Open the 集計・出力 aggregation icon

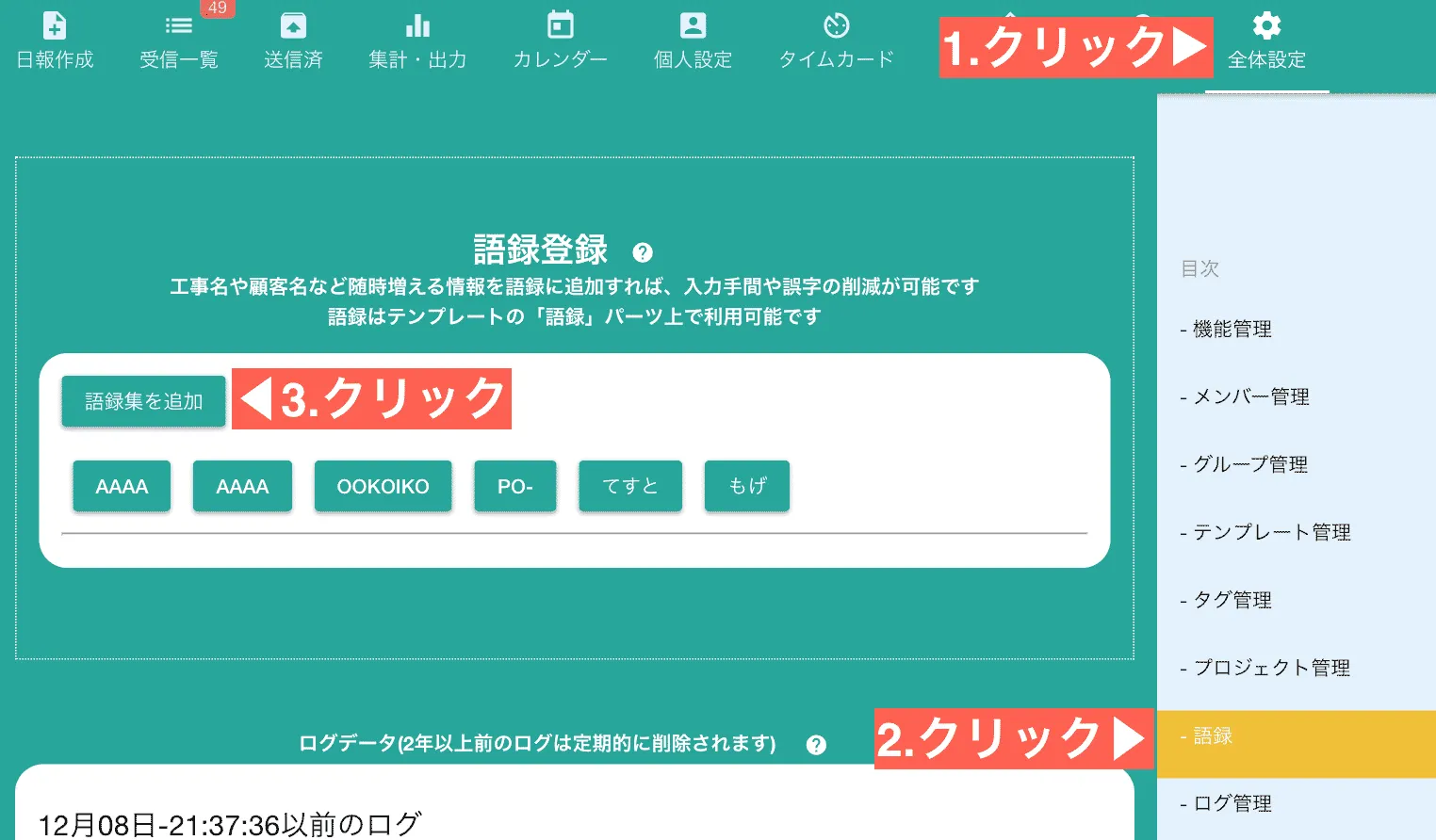coord(417,38)
